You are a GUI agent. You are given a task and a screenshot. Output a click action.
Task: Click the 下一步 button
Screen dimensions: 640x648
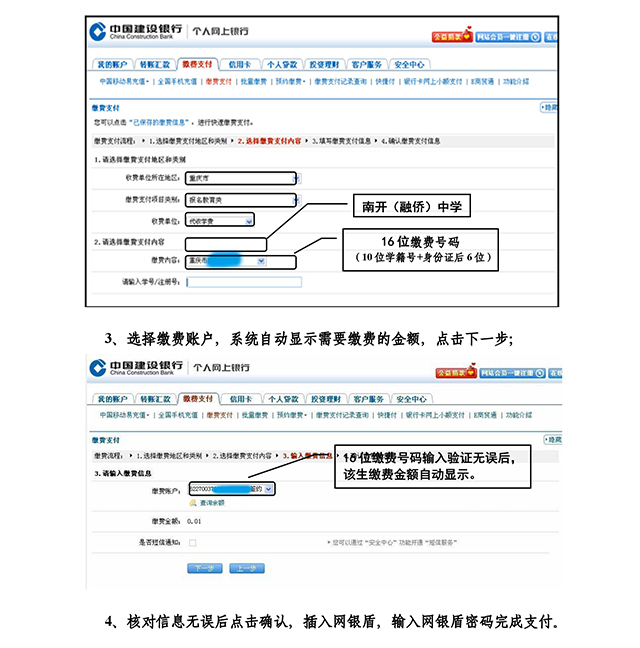click(205, 568)
